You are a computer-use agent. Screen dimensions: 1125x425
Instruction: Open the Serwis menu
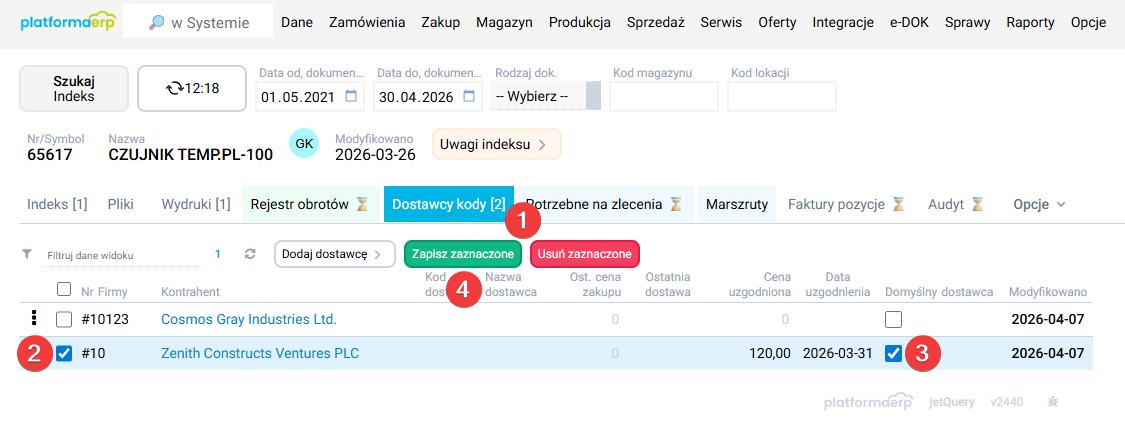[721, 23]
